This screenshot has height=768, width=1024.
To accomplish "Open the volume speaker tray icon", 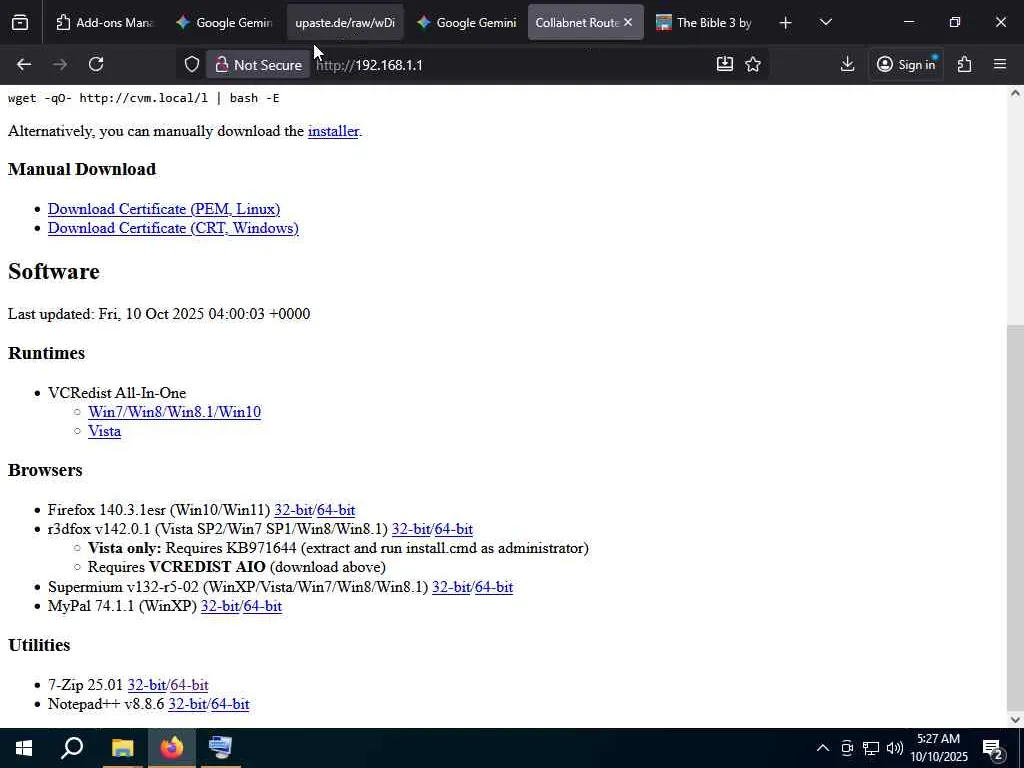I will (895, 748).
